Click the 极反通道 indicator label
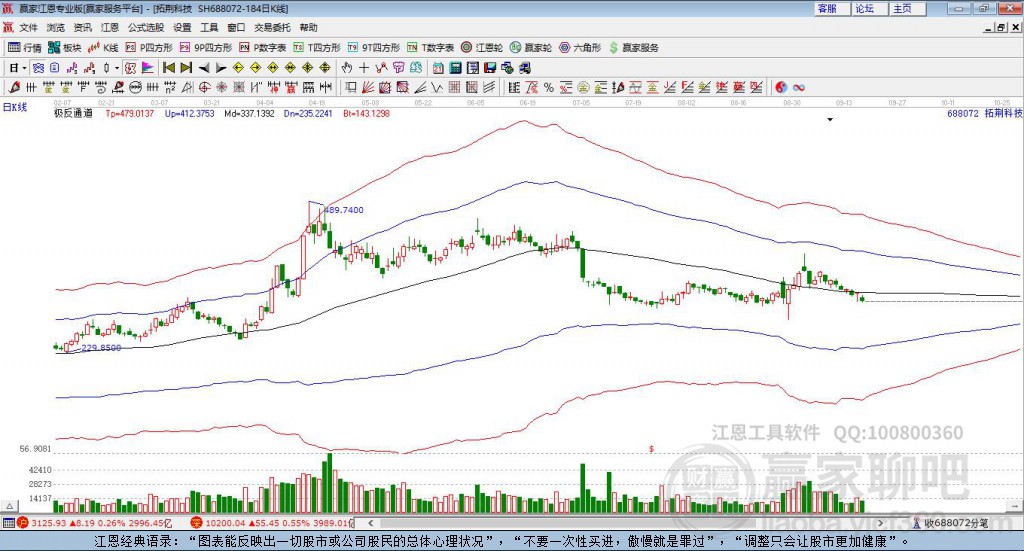Screen dimensions: 1024x551 tap(73, 114)
